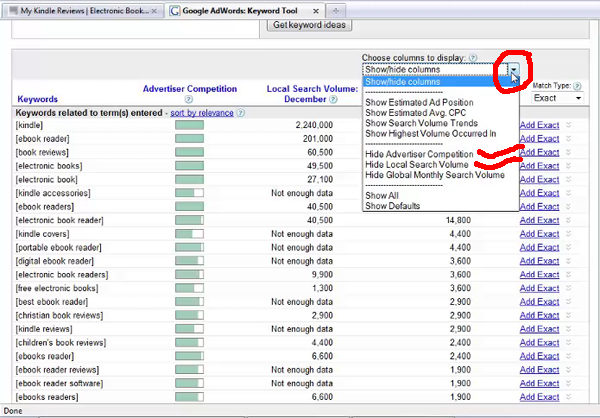Screen dimensions: 600x418
Task: Sort by Advertiser Competition column header
Action: 190,89
